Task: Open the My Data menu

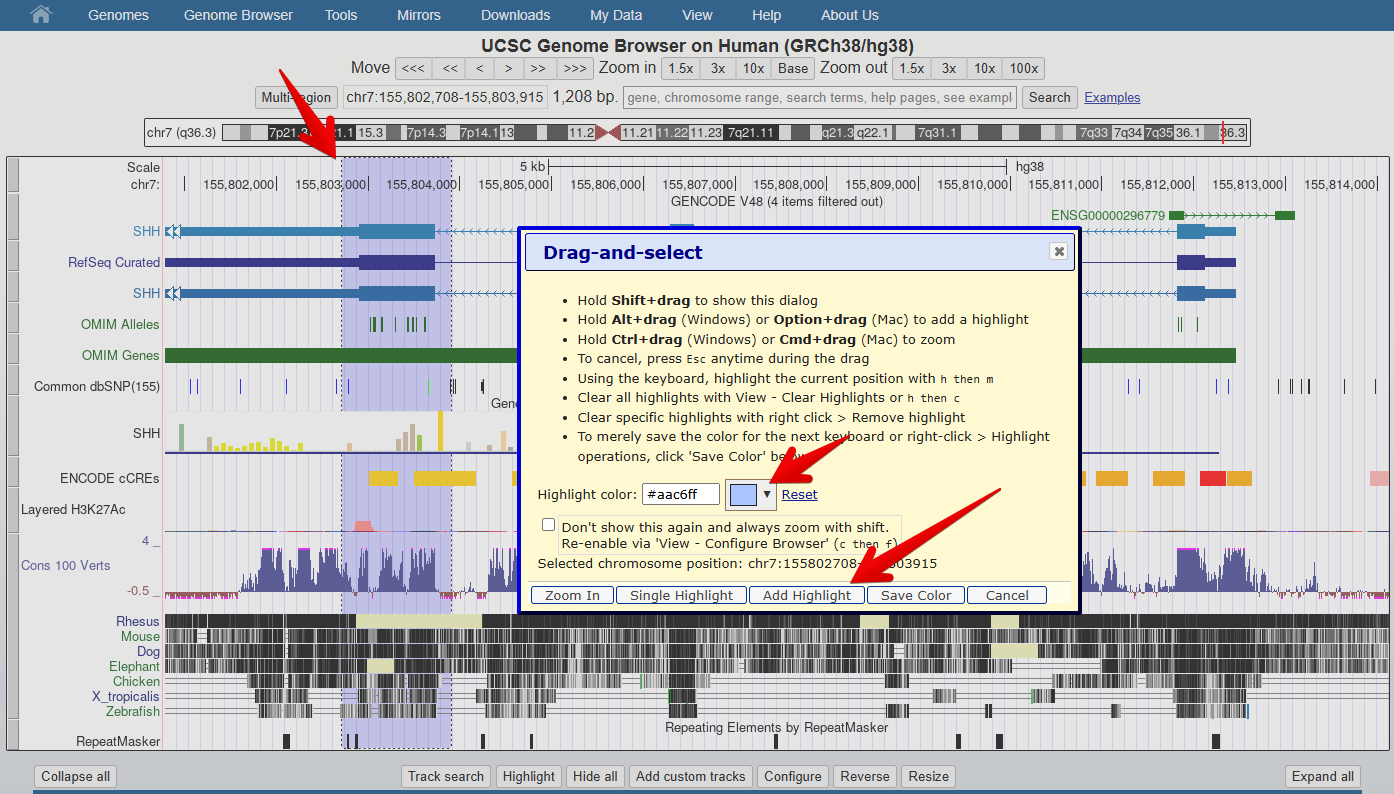Action: pos(616,15)
